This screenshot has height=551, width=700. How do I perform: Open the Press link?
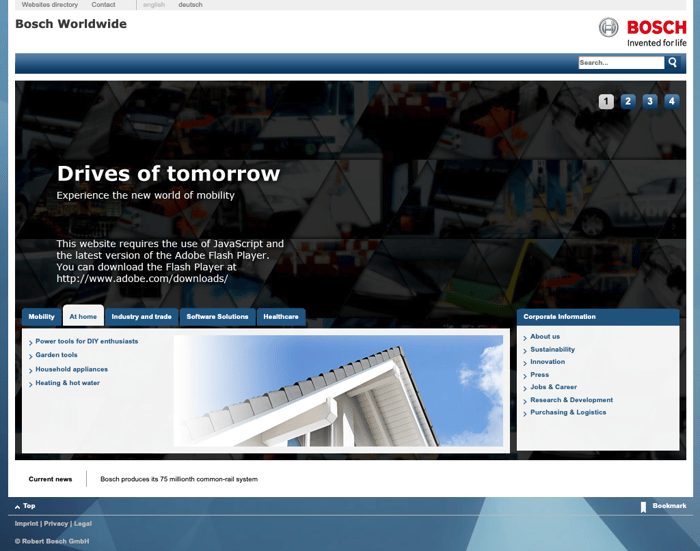[x=539, y=375]
